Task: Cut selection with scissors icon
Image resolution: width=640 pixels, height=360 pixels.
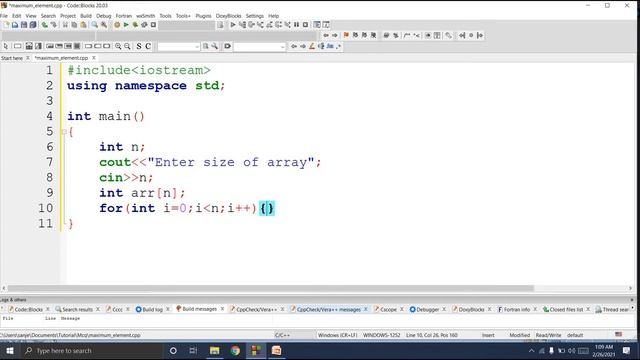Action: click(x=65, y=25)
